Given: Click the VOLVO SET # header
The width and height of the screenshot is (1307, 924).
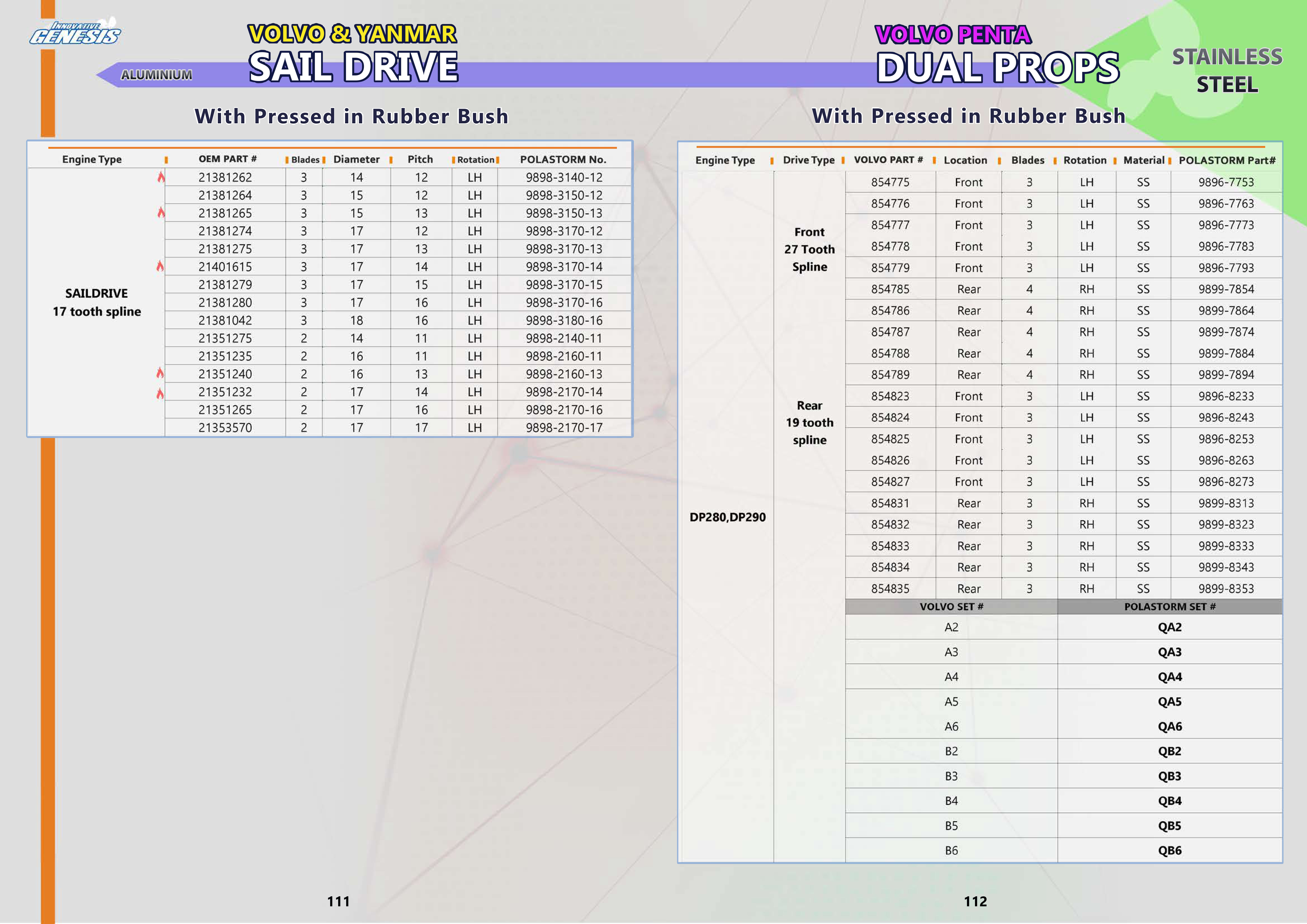Looking at the screenshot, I should pyautogui.click(x=951, y=606).
